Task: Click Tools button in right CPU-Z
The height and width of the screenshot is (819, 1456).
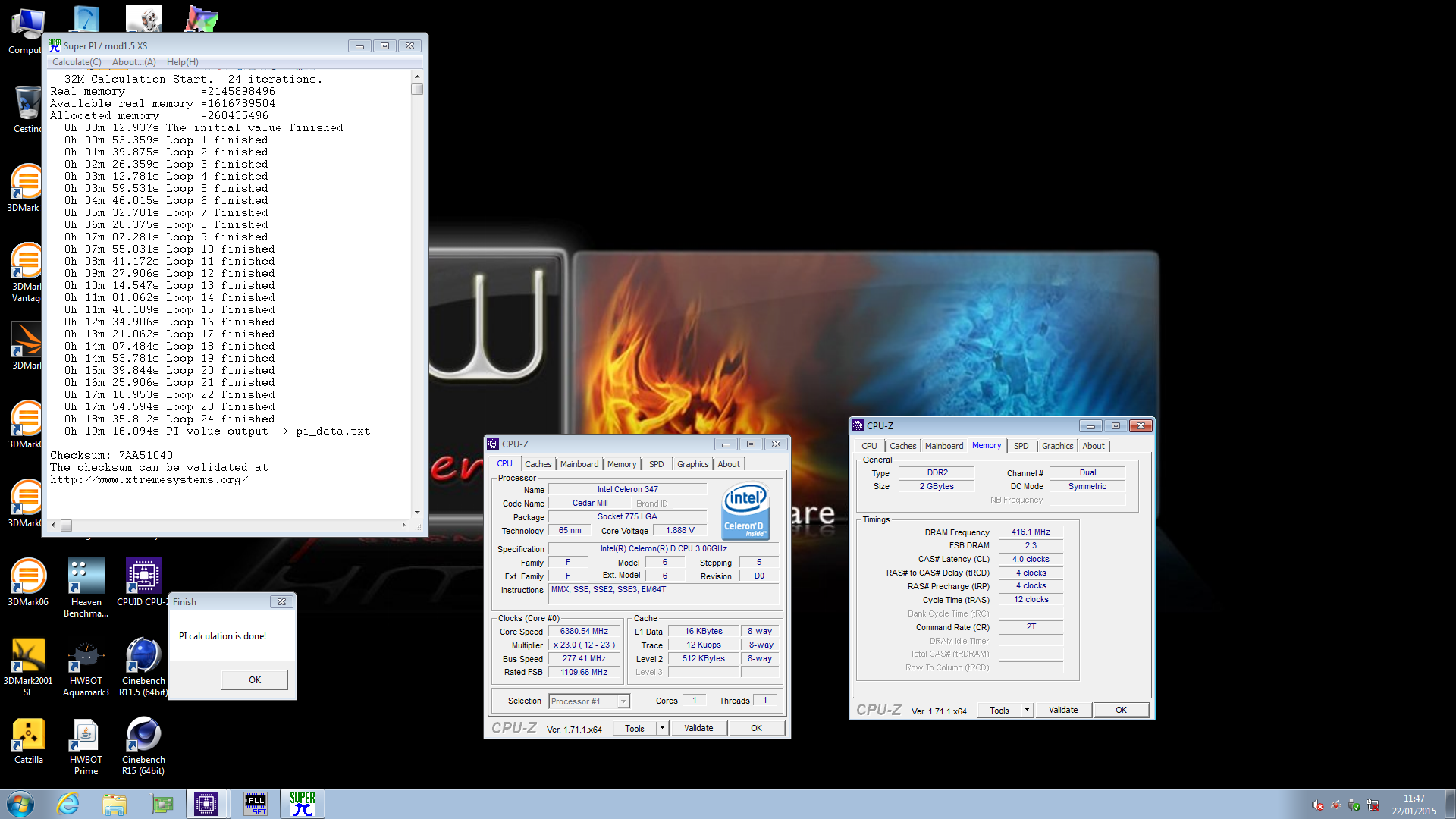Action: [x=999, y=711]
